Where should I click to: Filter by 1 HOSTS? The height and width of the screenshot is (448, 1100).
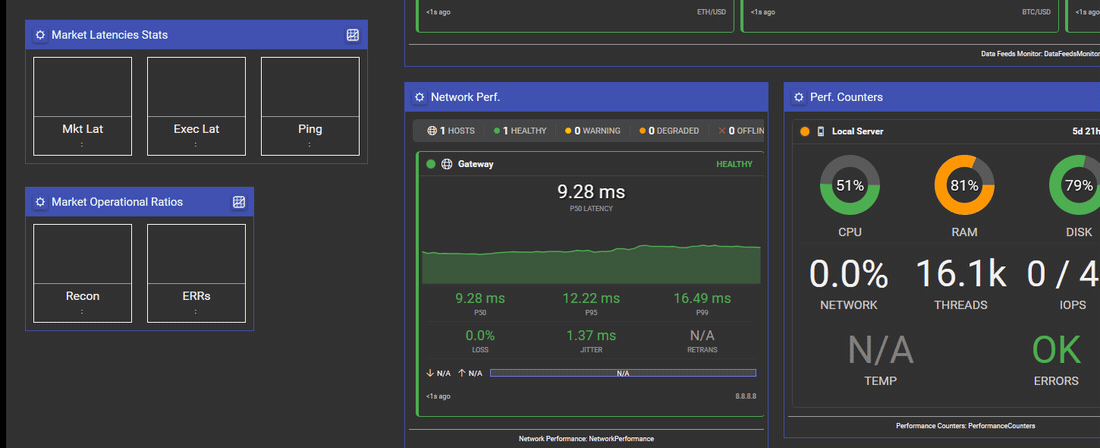452,130
